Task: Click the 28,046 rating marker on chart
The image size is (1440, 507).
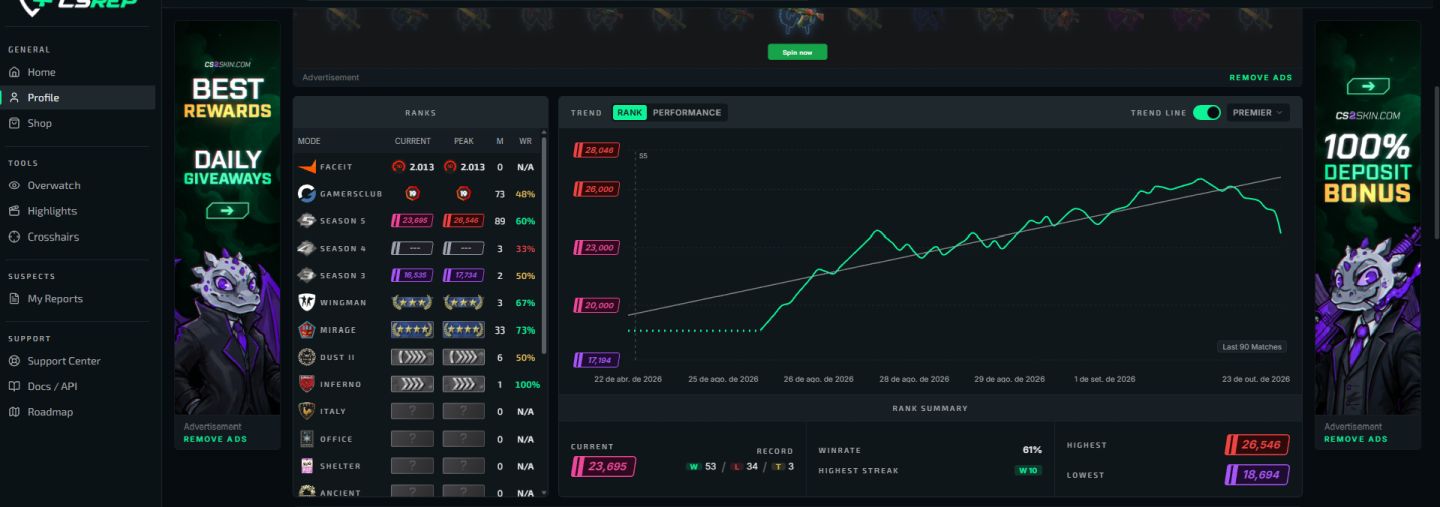Action: pos(595,150)
